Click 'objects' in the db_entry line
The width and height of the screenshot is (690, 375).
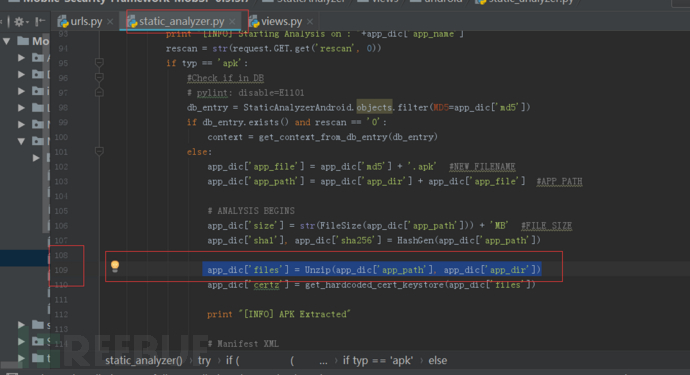point(374,107)
